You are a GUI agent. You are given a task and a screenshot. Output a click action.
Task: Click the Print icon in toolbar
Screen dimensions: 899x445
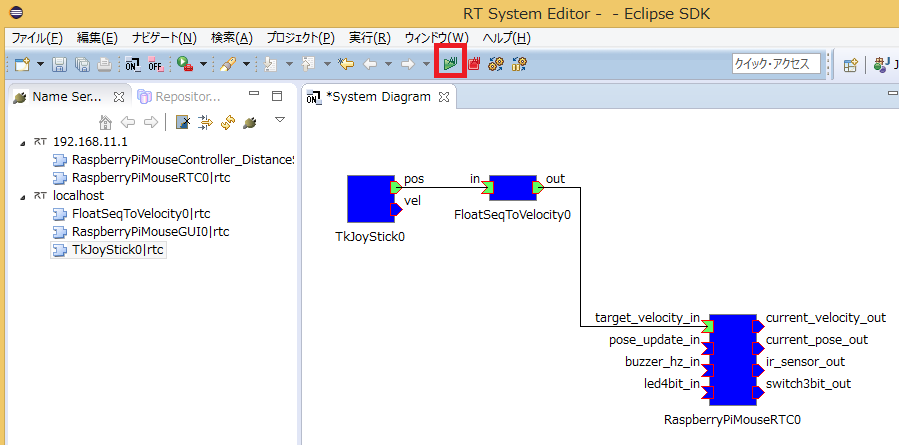105,64
